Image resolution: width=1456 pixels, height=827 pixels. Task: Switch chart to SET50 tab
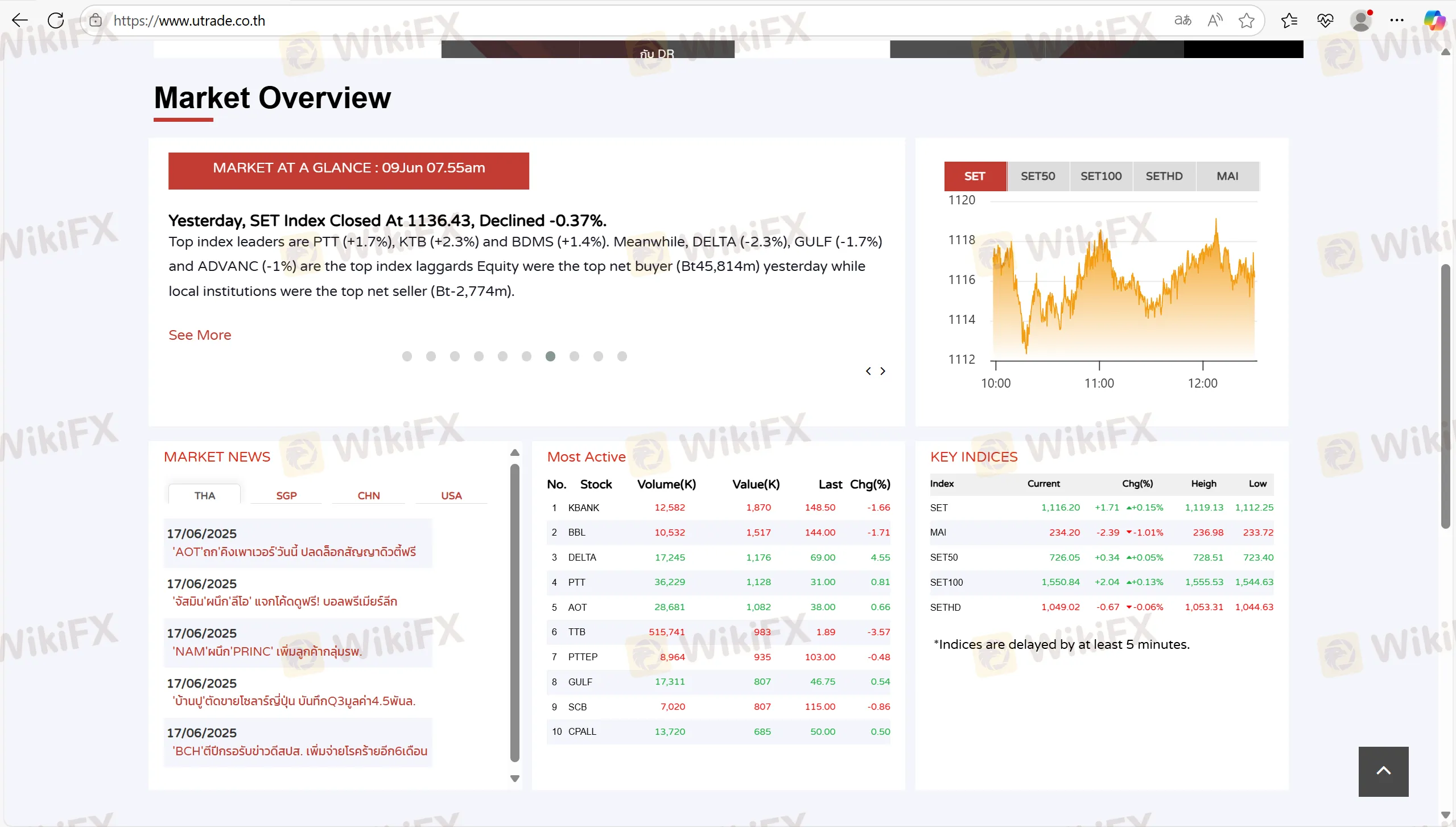tap(1037, 176)
